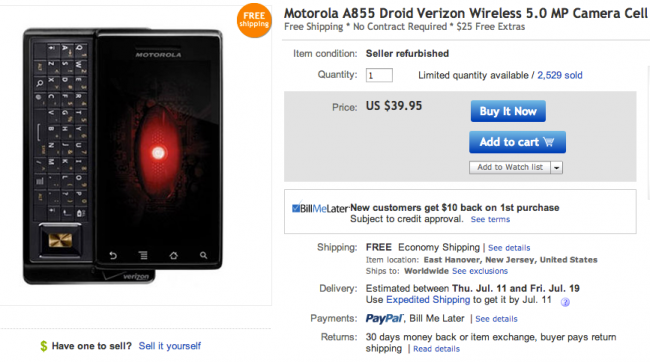
Task: Open payments See details link
Action: 496,319
